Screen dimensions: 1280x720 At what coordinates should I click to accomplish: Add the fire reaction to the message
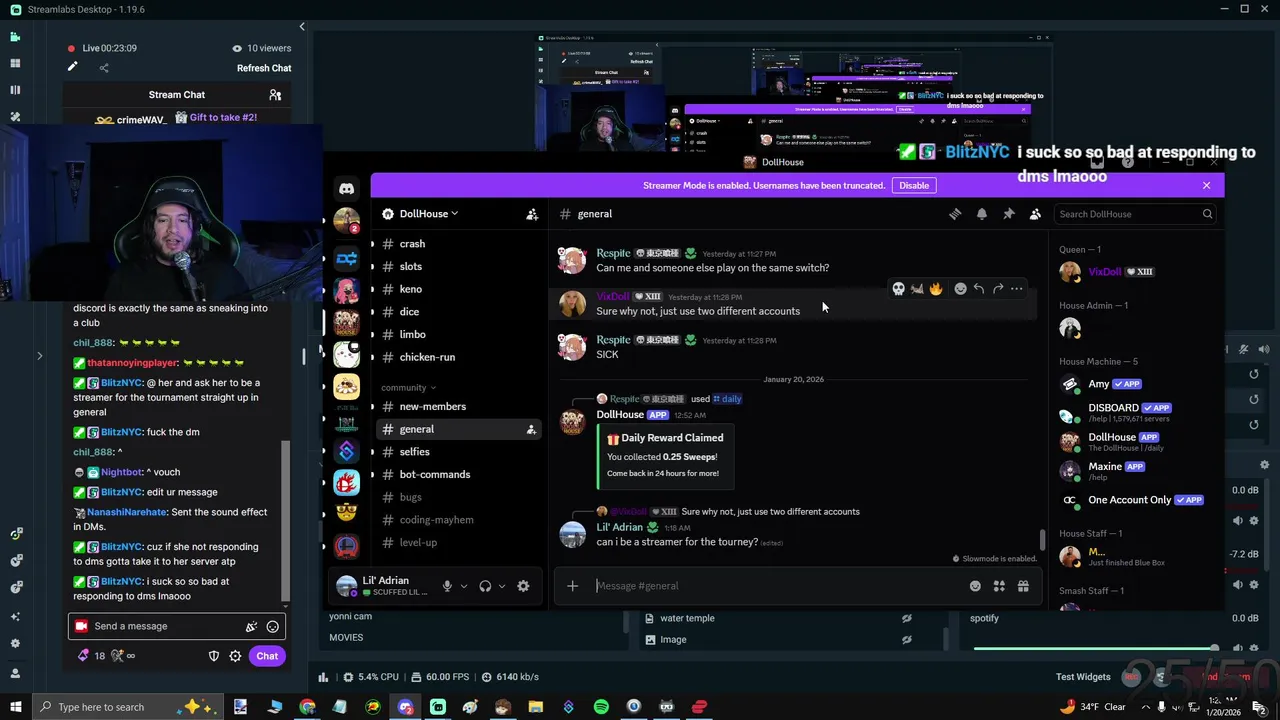(936, 289)
